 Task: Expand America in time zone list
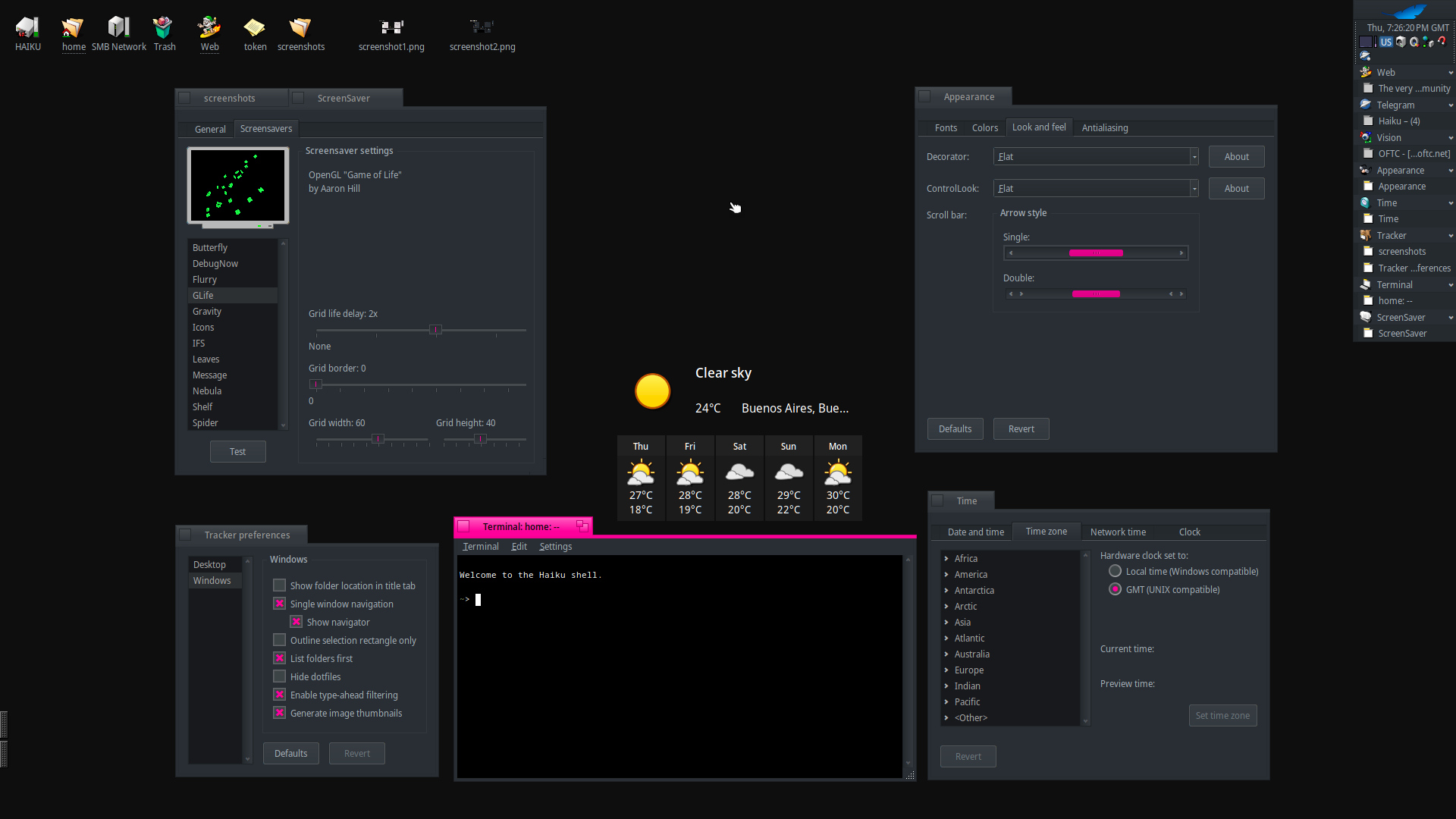[x=946, y=574]
